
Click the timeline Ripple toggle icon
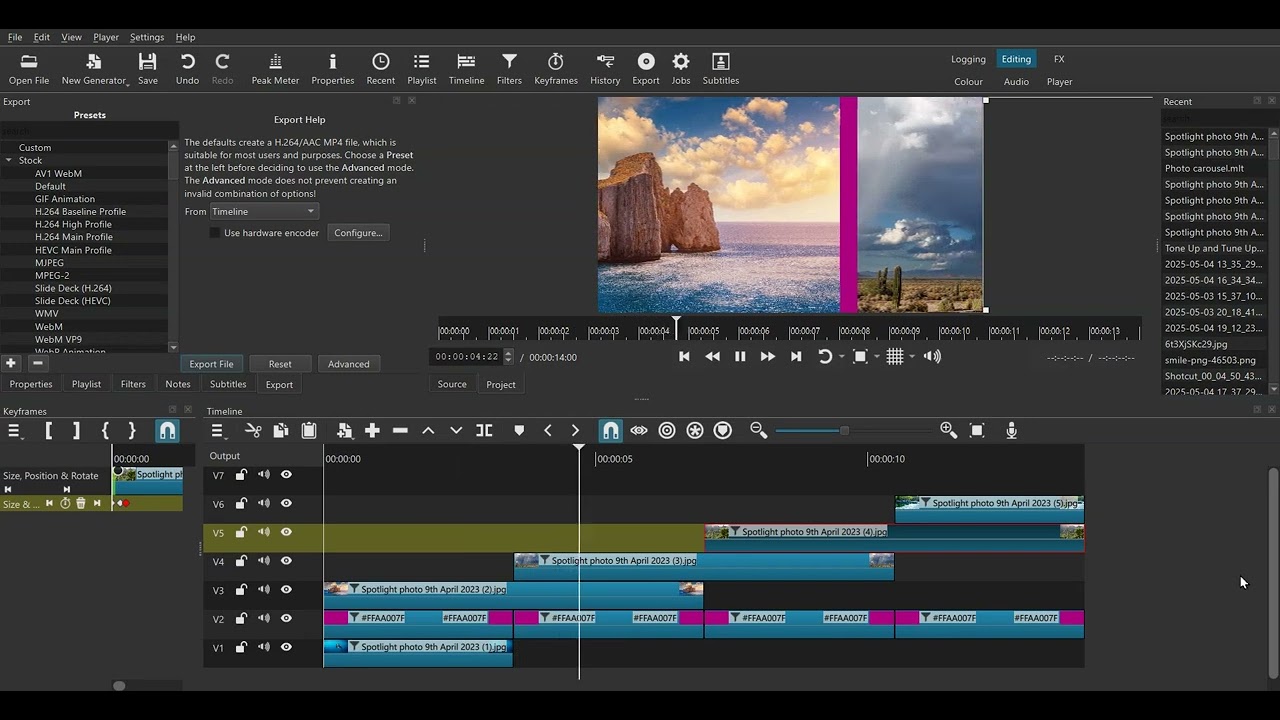[667, 431]
